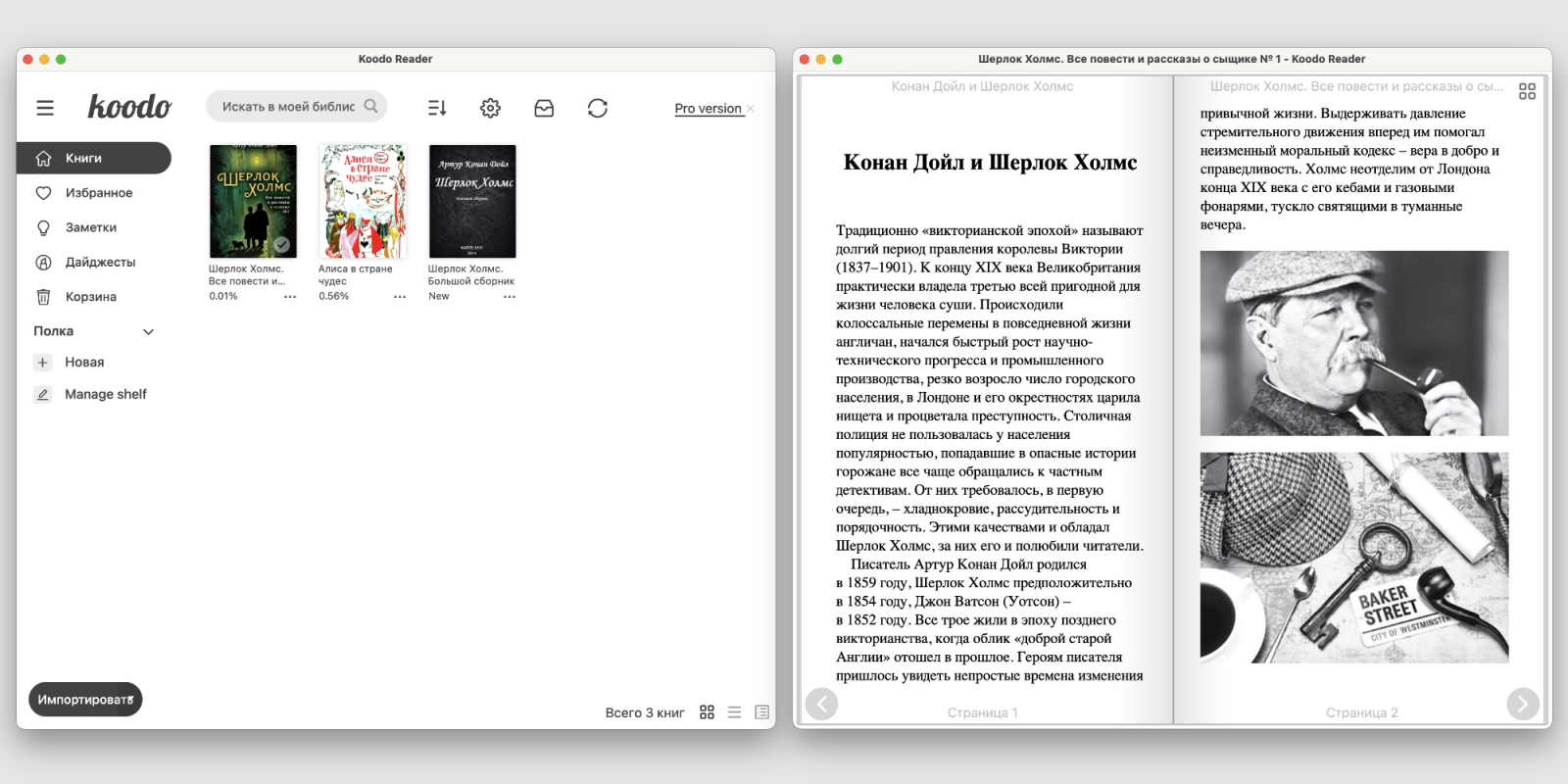Open the sort books icon
This screenshot has height=784, width=1568.
point(437,108)
